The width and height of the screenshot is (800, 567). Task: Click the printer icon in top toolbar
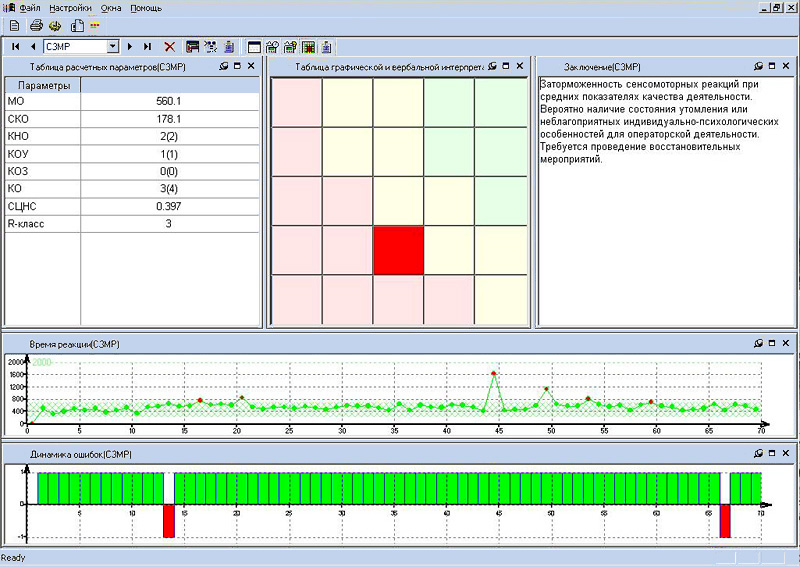[x=36, y=25]
